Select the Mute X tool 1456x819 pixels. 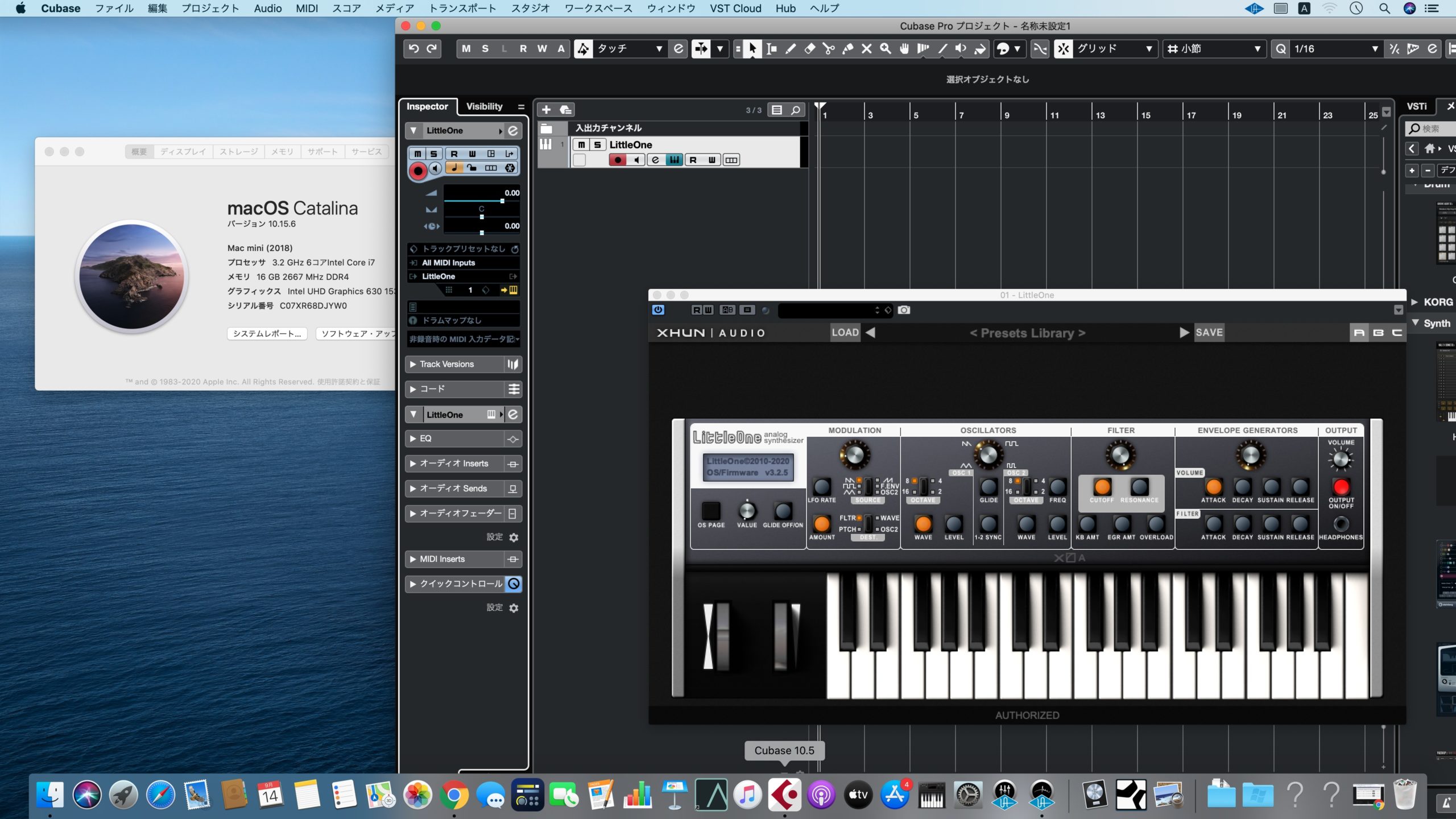(x=866, y=49)
